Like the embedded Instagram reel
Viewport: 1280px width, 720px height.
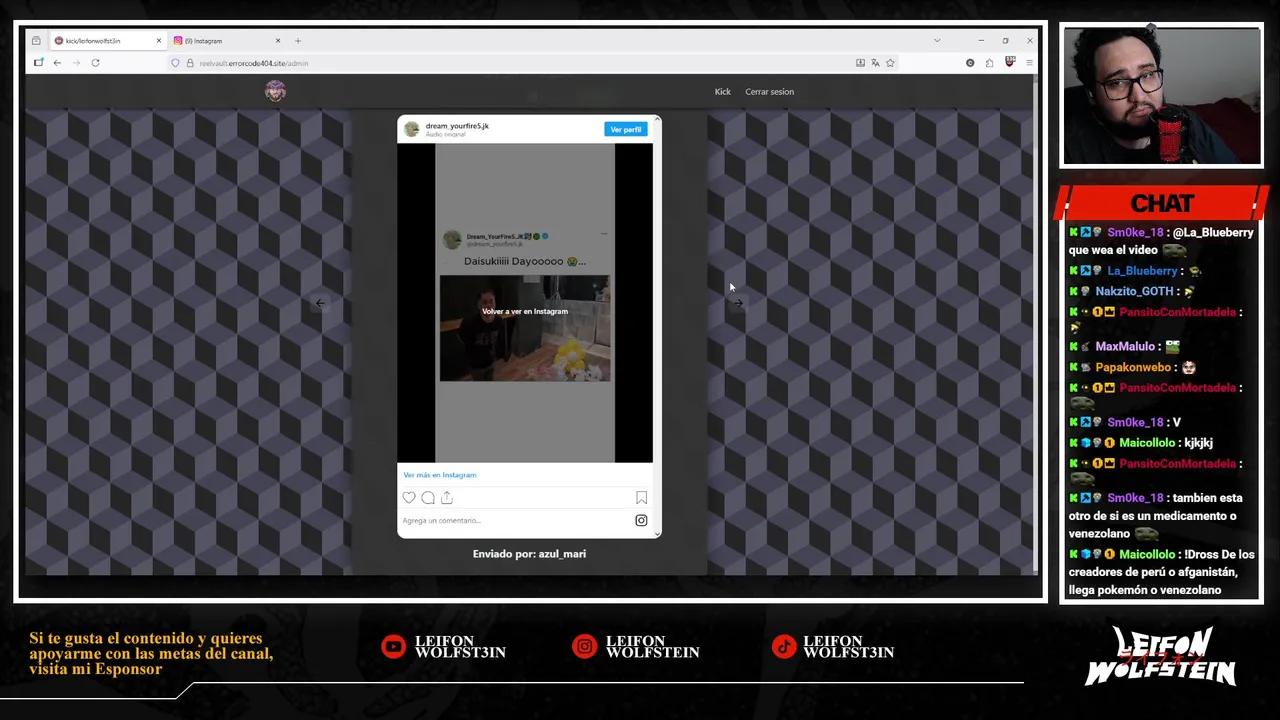tap(409, 498)
